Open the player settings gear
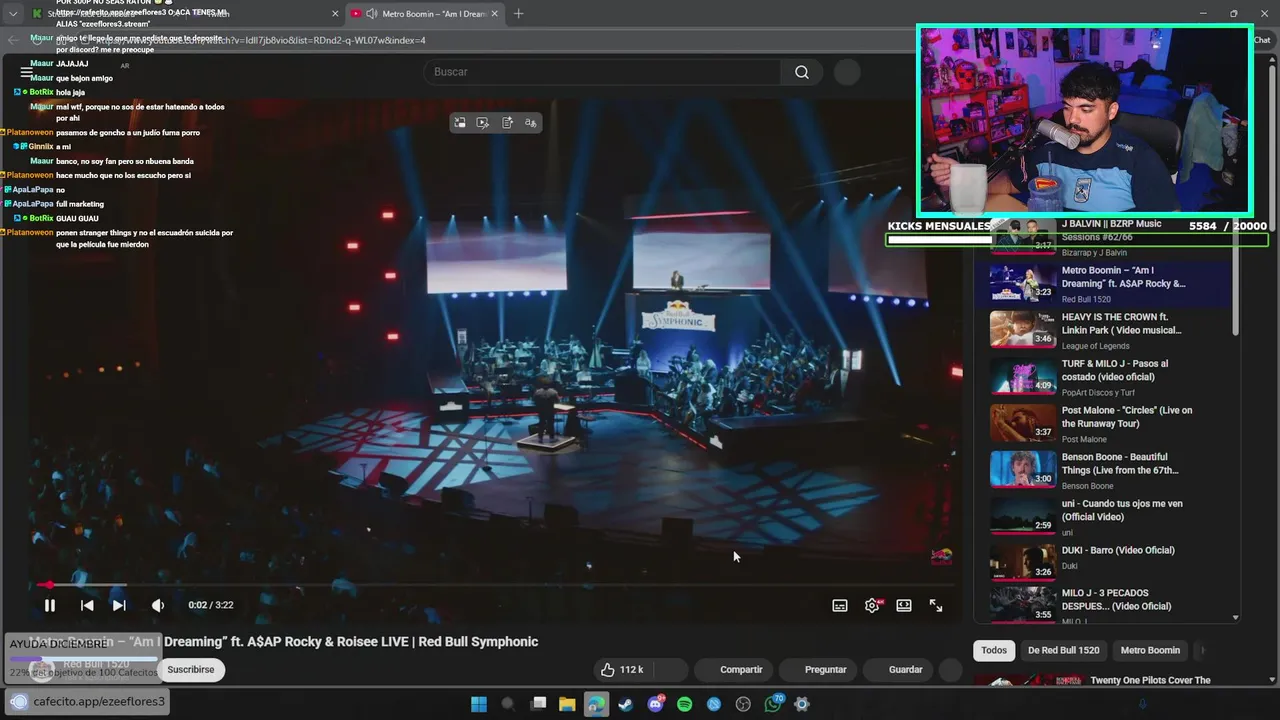Viewport: 1280px width, 720px height. pyautogui.click(x=872, y=605)
